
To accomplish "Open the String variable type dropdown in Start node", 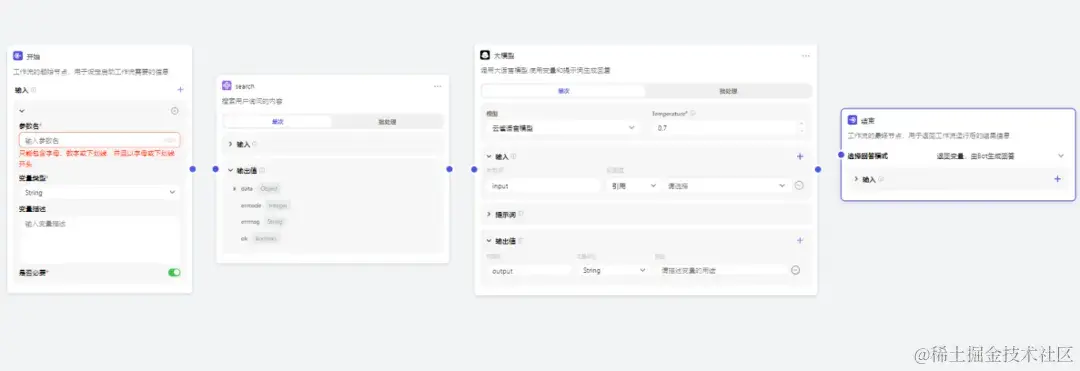I will (x=100, y=193).
